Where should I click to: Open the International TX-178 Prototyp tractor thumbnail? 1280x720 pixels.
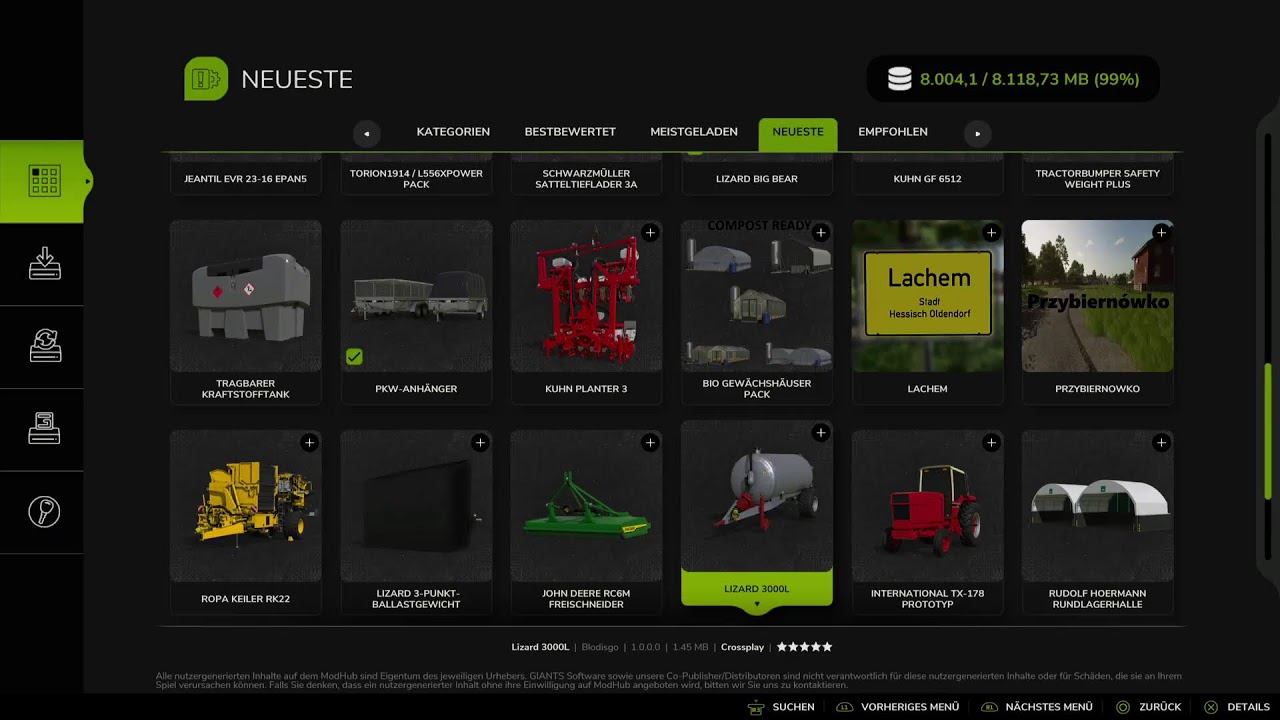pyautogui.click(x=927, y=506)
